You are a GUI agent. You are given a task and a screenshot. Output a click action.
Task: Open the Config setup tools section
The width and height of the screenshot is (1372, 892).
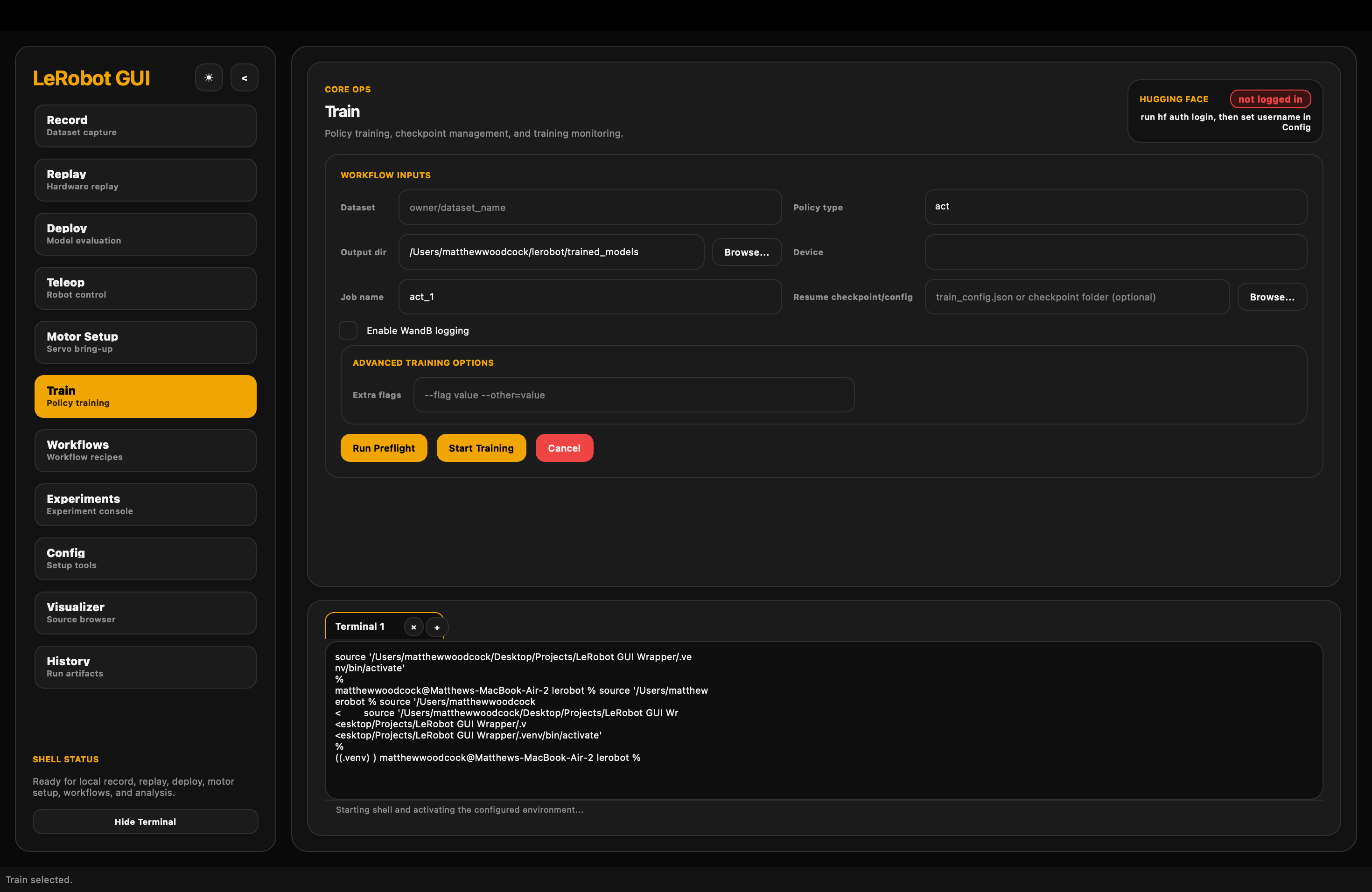pyautogui.click(x=145, y=559)
